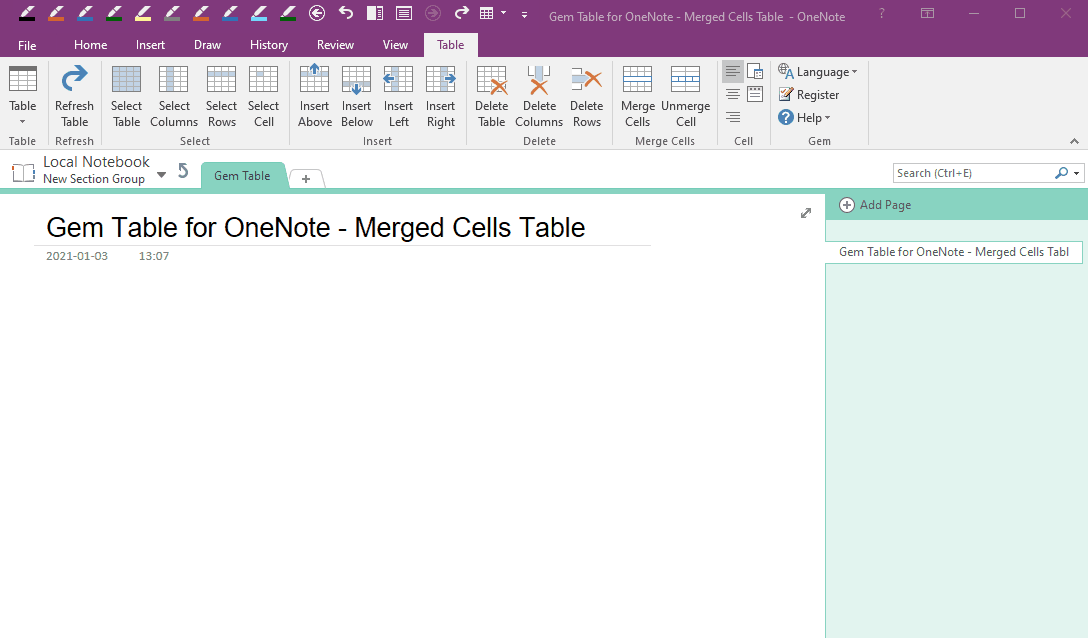Click the 13:07 page time
The image size is (1088, 638).
click(153, 256)
